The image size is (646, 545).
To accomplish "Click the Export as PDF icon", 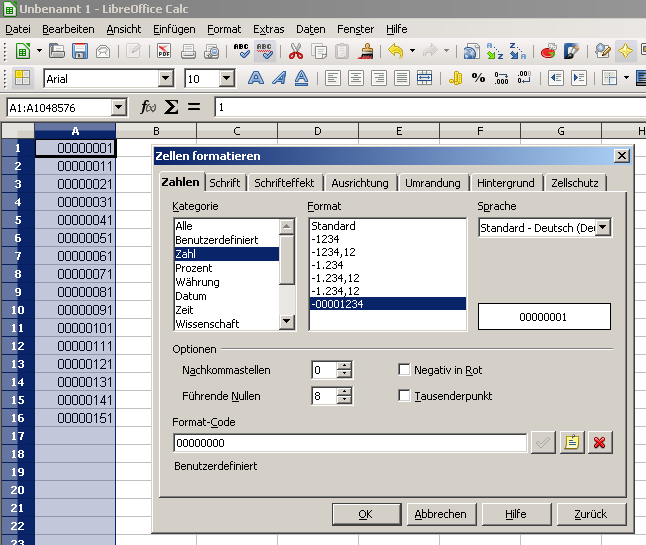I will tap(164, 51).
